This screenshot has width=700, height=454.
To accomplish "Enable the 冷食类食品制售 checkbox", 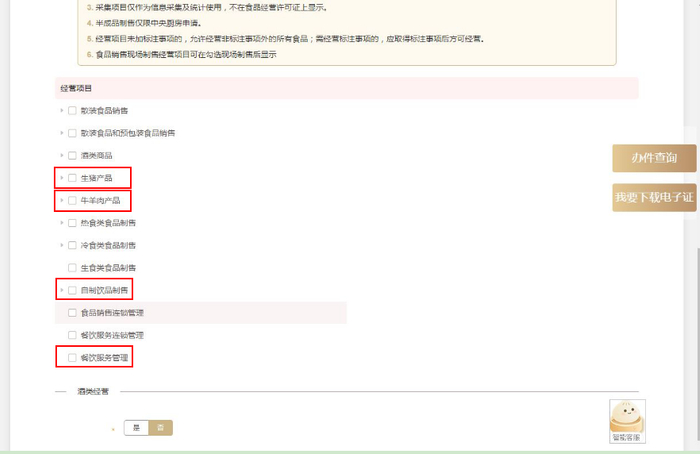I will click(x=72, y=245).
